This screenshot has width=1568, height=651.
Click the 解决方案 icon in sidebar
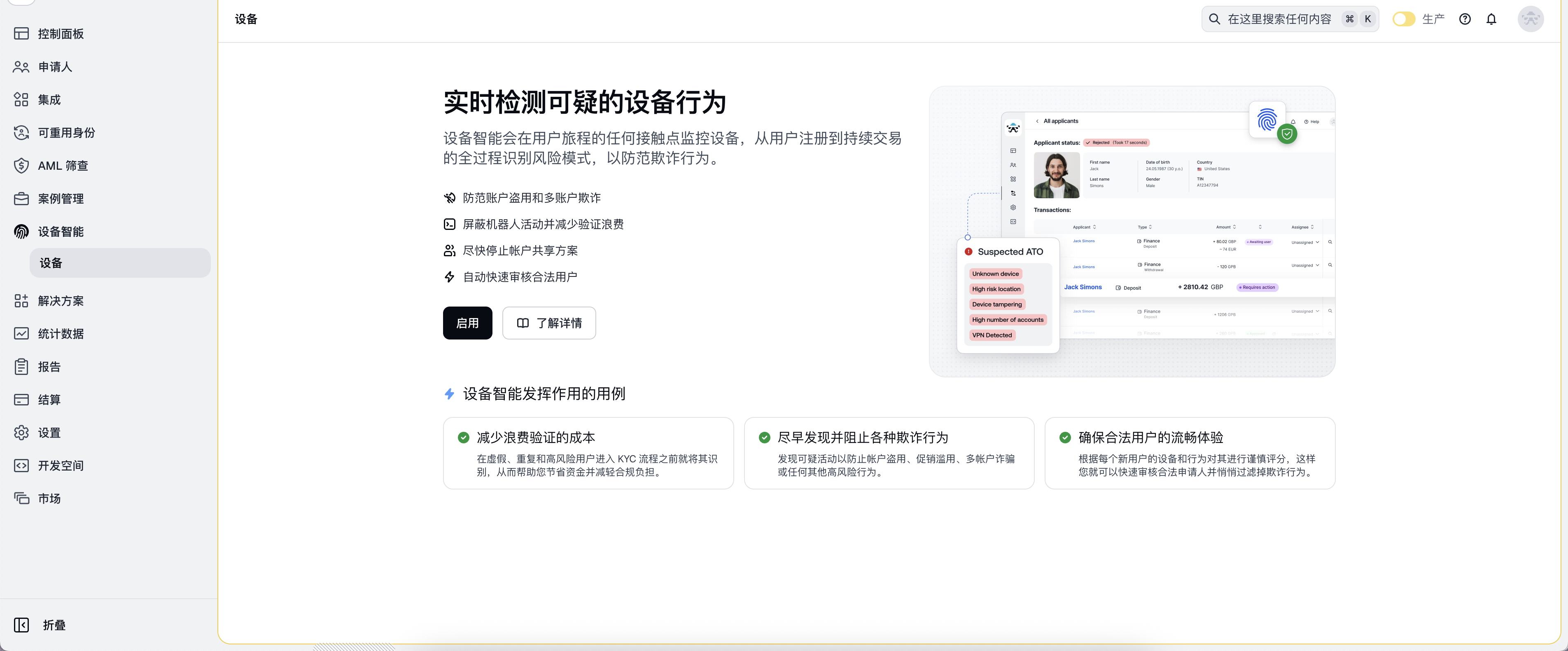(21, 301)
